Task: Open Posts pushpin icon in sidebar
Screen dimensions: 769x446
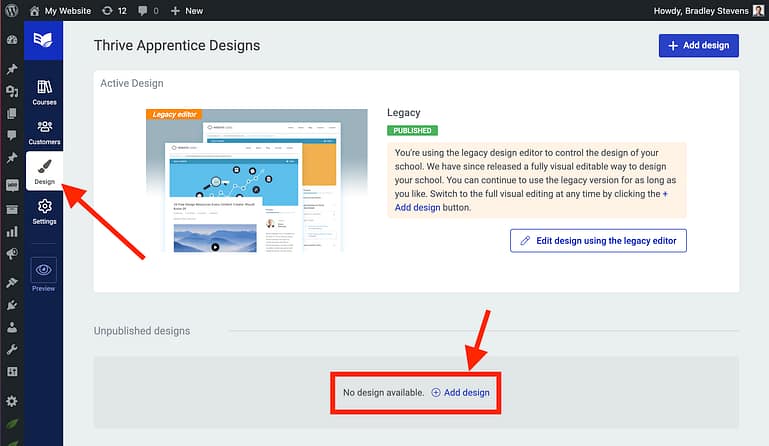Action: (x=12, y=69)
